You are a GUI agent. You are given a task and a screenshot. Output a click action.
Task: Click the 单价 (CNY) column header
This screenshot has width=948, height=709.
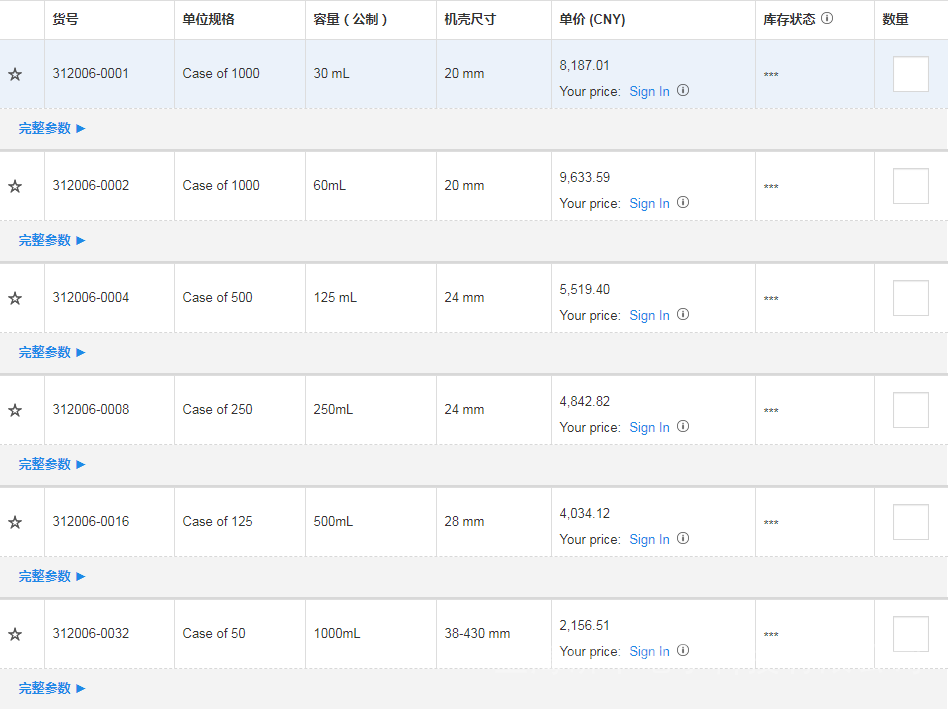592,19
